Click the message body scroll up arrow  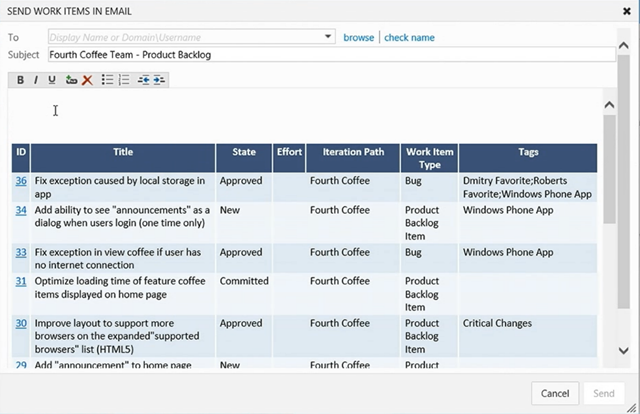[x=609, y=105]
